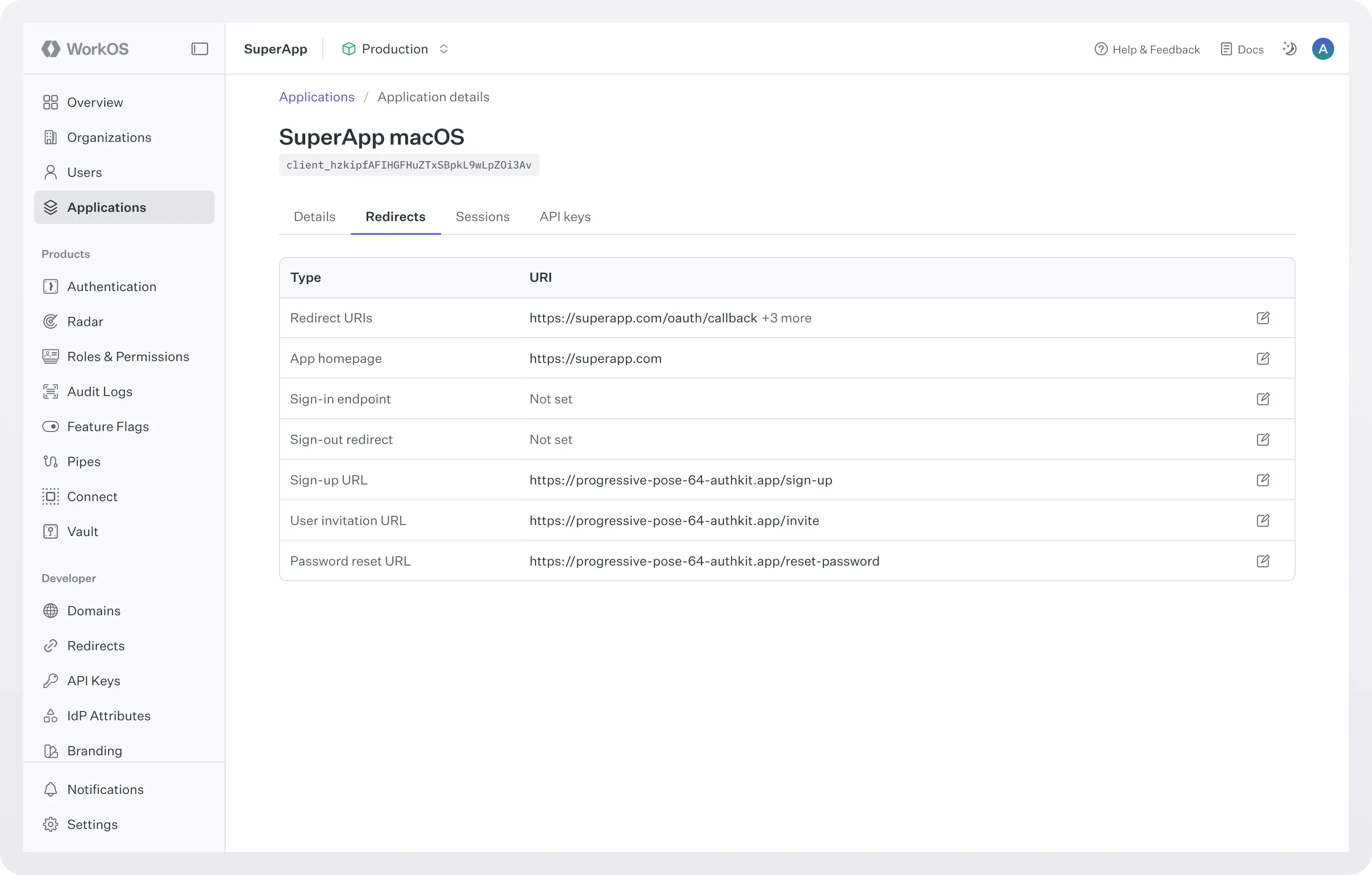The image size is (1372, 875).
Task: Open the account avatar menu
Action: (1323, 48)
